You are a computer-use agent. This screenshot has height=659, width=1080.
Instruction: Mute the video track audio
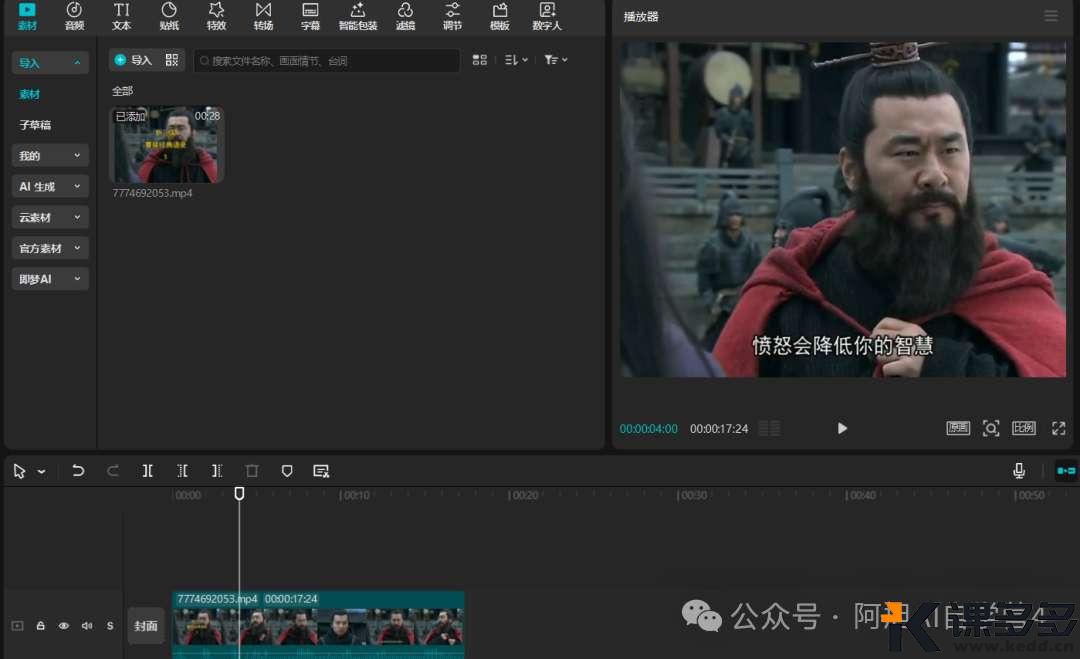pos(87,626)
